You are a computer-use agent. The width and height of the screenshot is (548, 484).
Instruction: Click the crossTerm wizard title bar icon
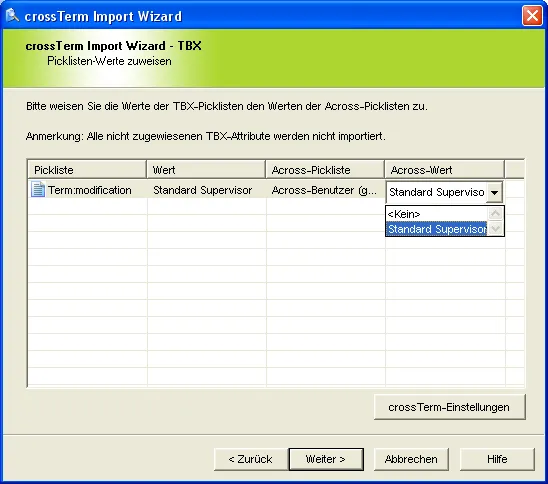coord(13,15)
